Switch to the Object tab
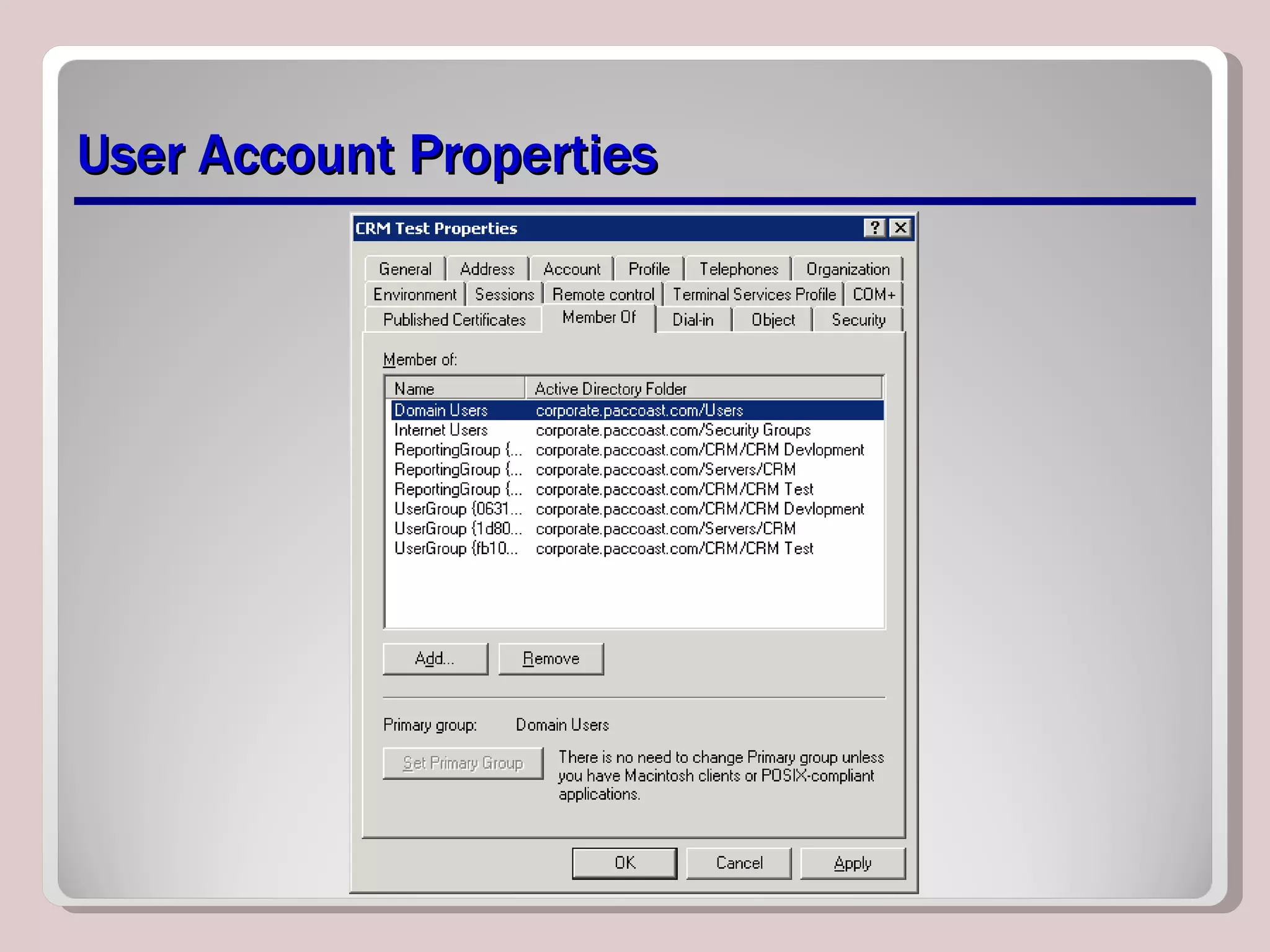The width and height of the screenshot is (1270, 952). (x=773, y=320)
